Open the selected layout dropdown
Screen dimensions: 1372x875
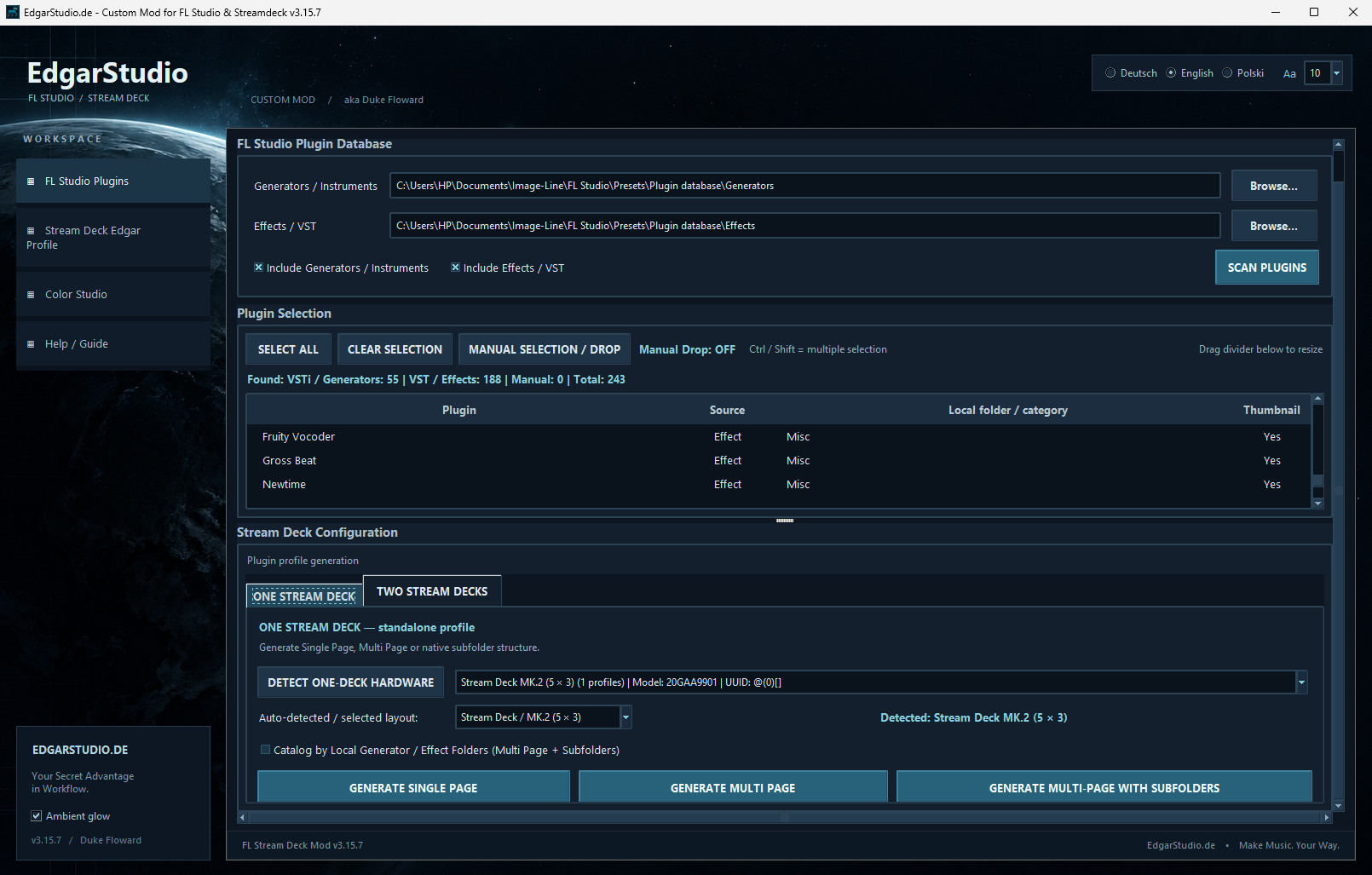point(625,717)
